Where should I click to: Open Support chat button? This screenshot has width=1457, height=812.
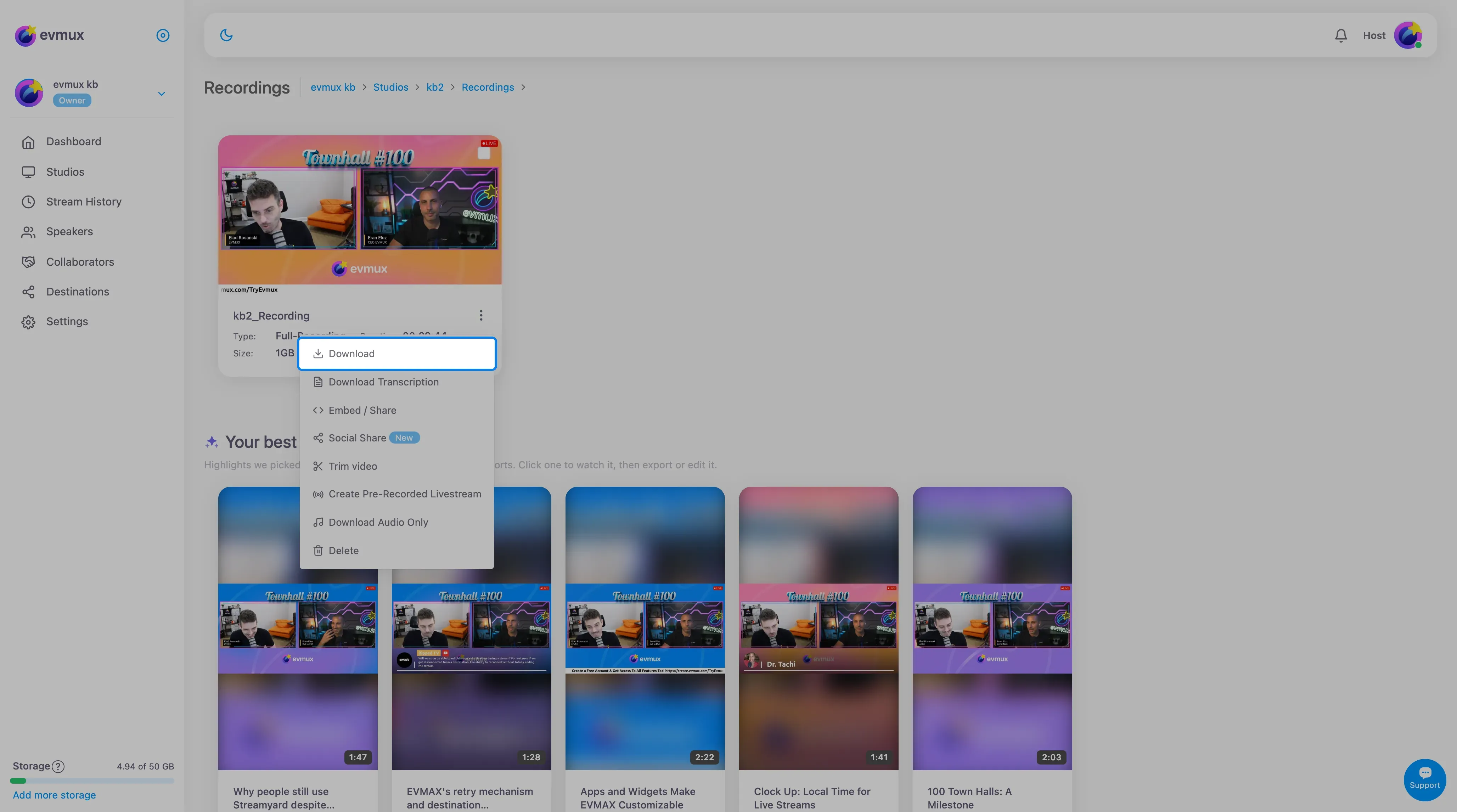pos(1424,780)
